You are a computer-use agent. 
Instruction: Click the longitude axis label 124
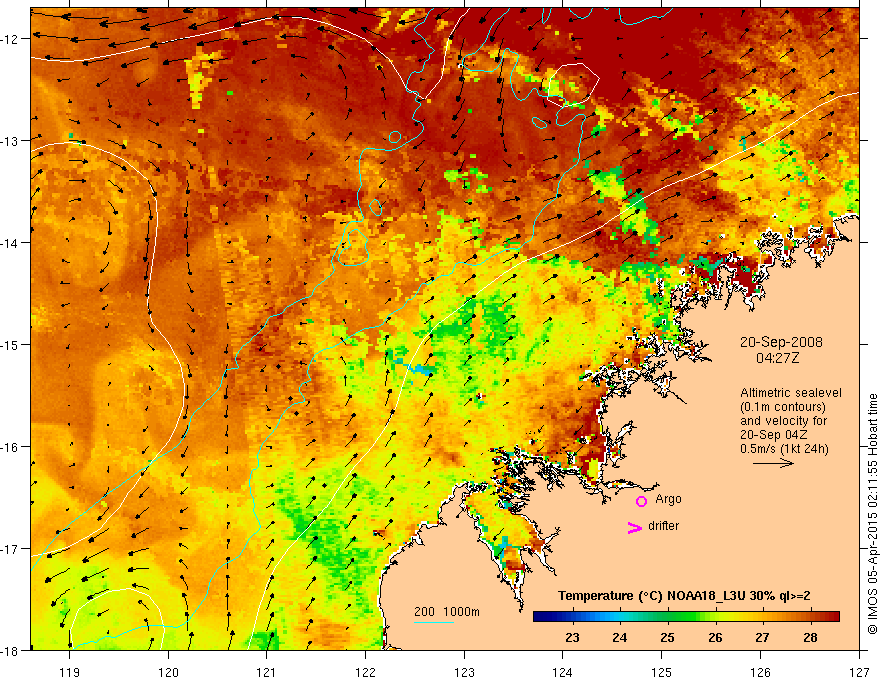563,672
